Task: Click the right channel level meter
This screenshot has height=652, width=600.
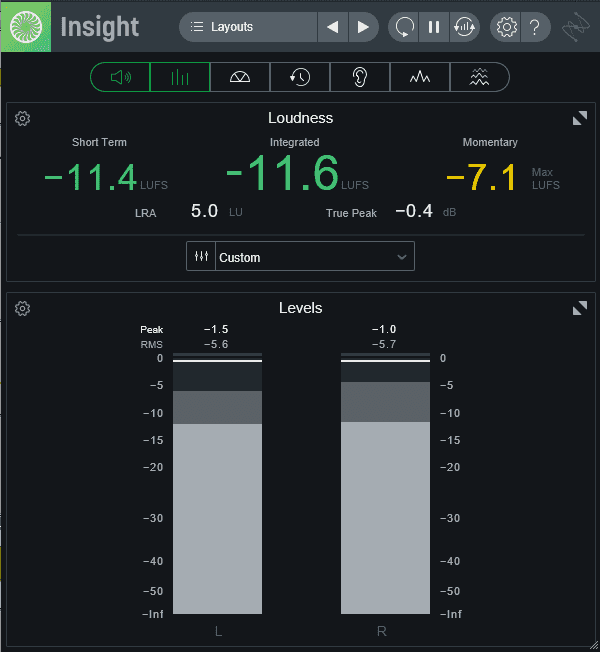Action: (385, 483)
